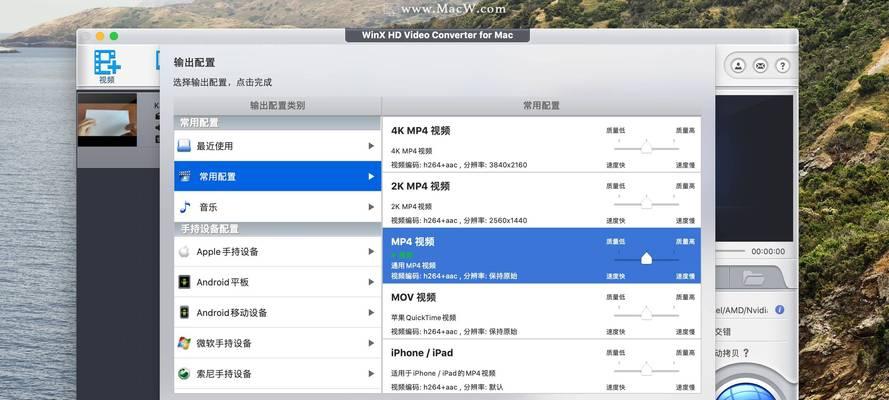This screenshot has height=400, width=889.
Task: Click the 3840x2160 resolution detail line
Action: 459,165
